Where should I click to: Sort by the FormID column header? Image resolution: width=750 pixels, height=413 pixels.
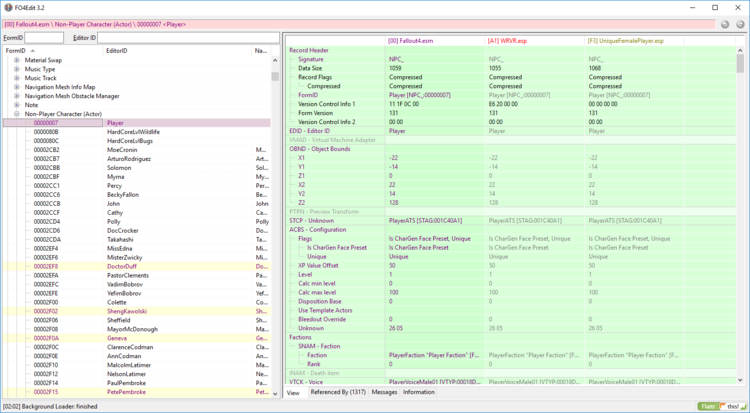[x=53, y=51]
